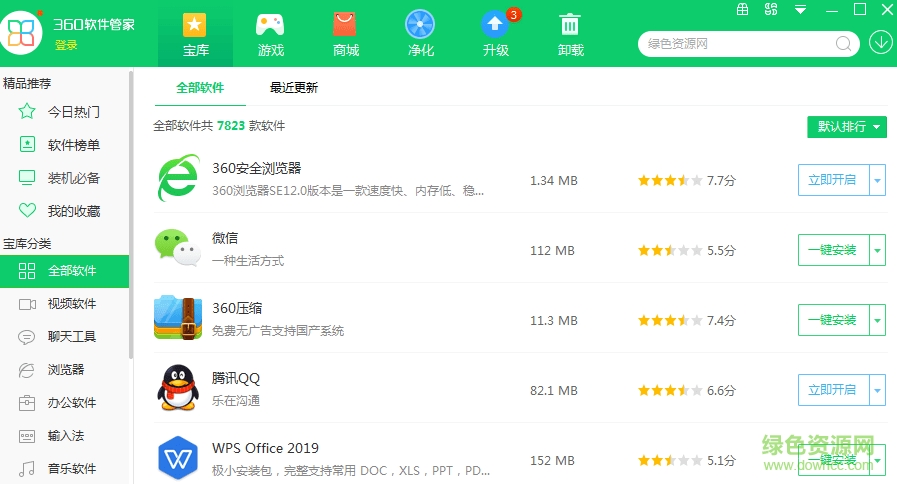
Task: Expand the 默认排行 sort dropdown
Action: 847,127
